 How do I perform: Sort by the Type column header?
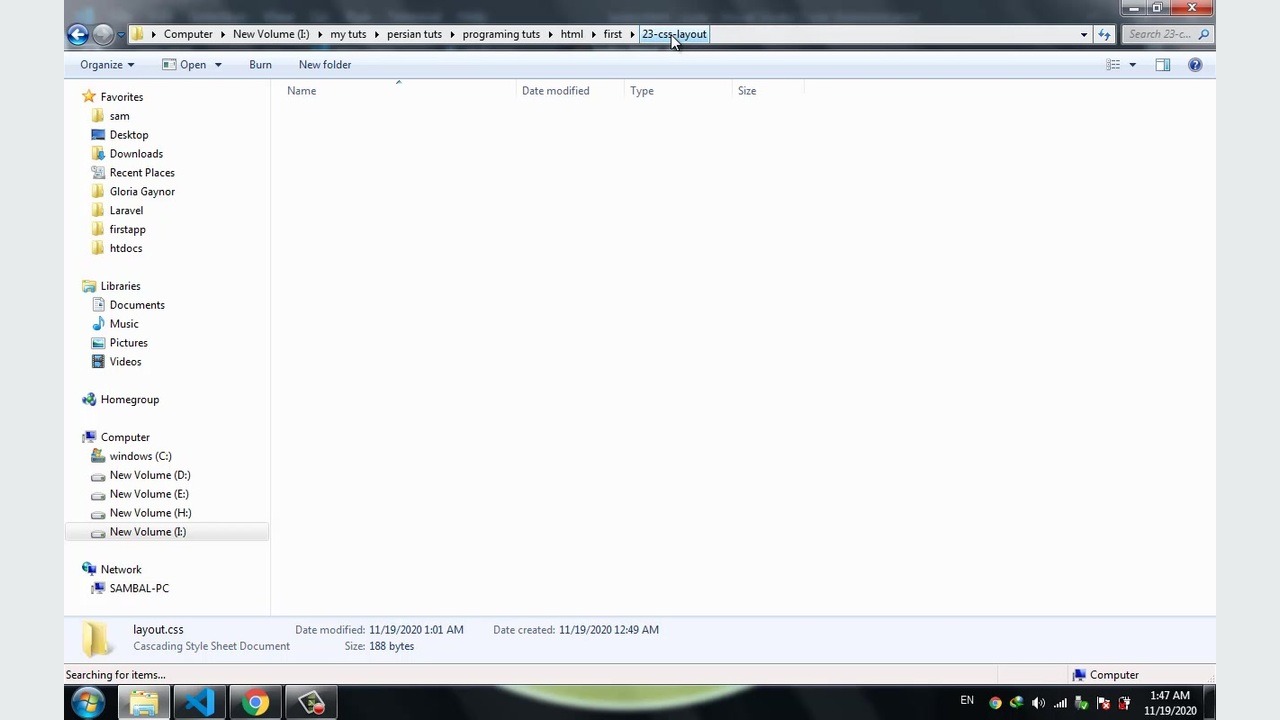678,91
